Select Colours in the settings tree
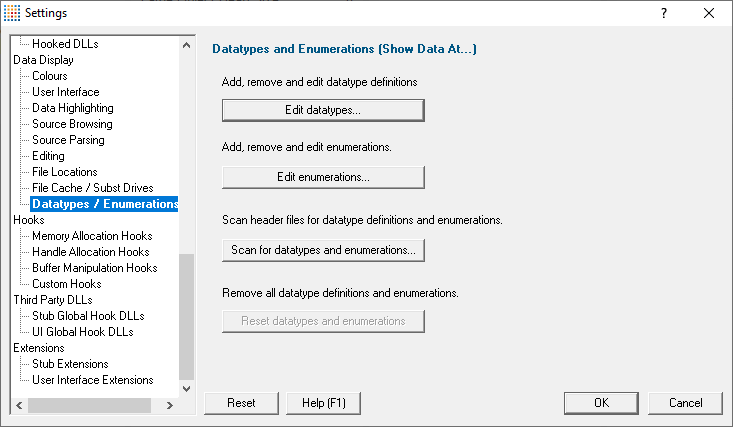The height and width of the screenshot is (427, 733). (50, 76)
